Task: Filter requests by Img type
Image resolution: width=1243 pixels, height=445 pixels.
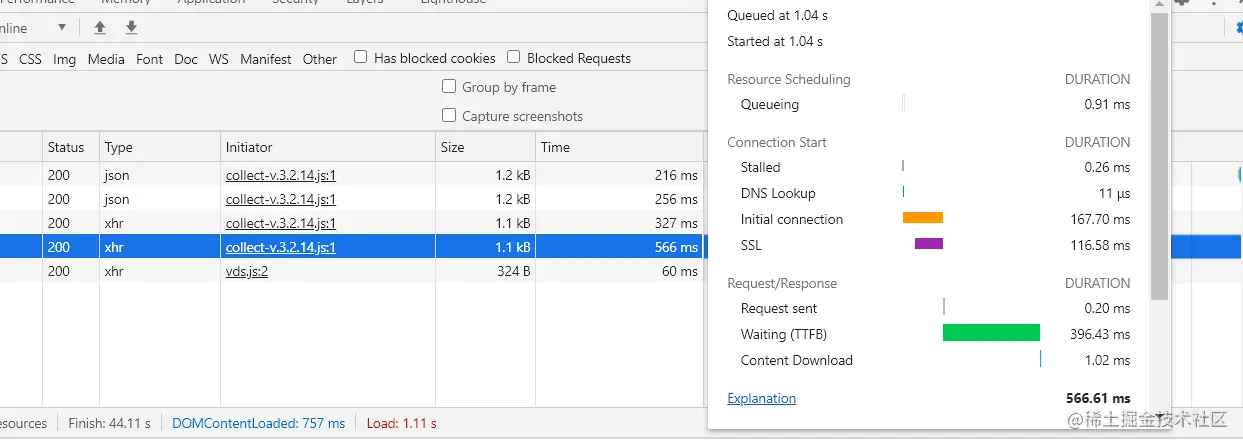Action: pos(65,59)
